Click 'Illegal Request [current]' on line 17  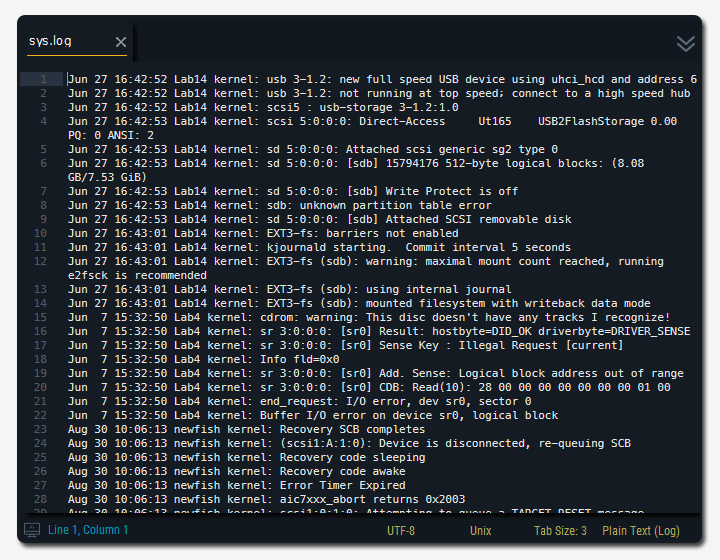tap(541, 345)
